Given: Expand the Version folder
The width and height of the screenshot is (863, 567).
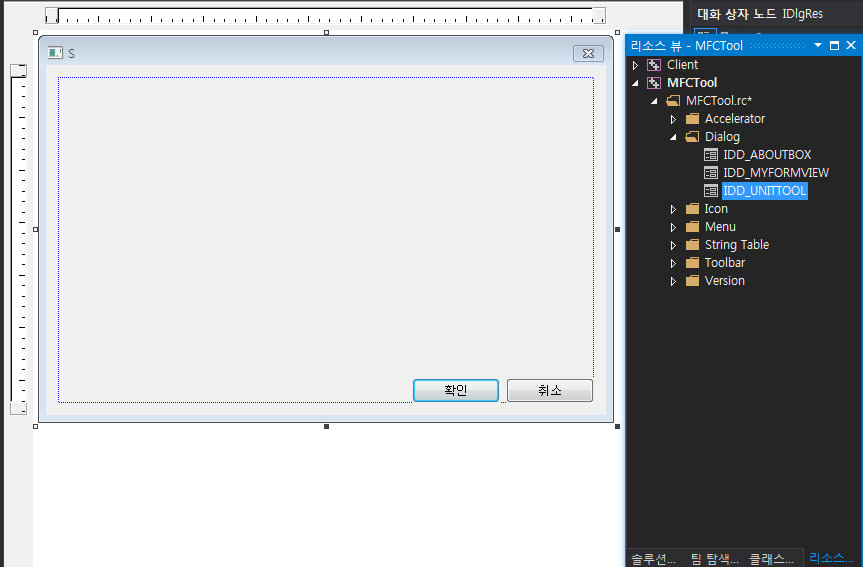Looking at the screenshot, I should click(x=673, y=281).
